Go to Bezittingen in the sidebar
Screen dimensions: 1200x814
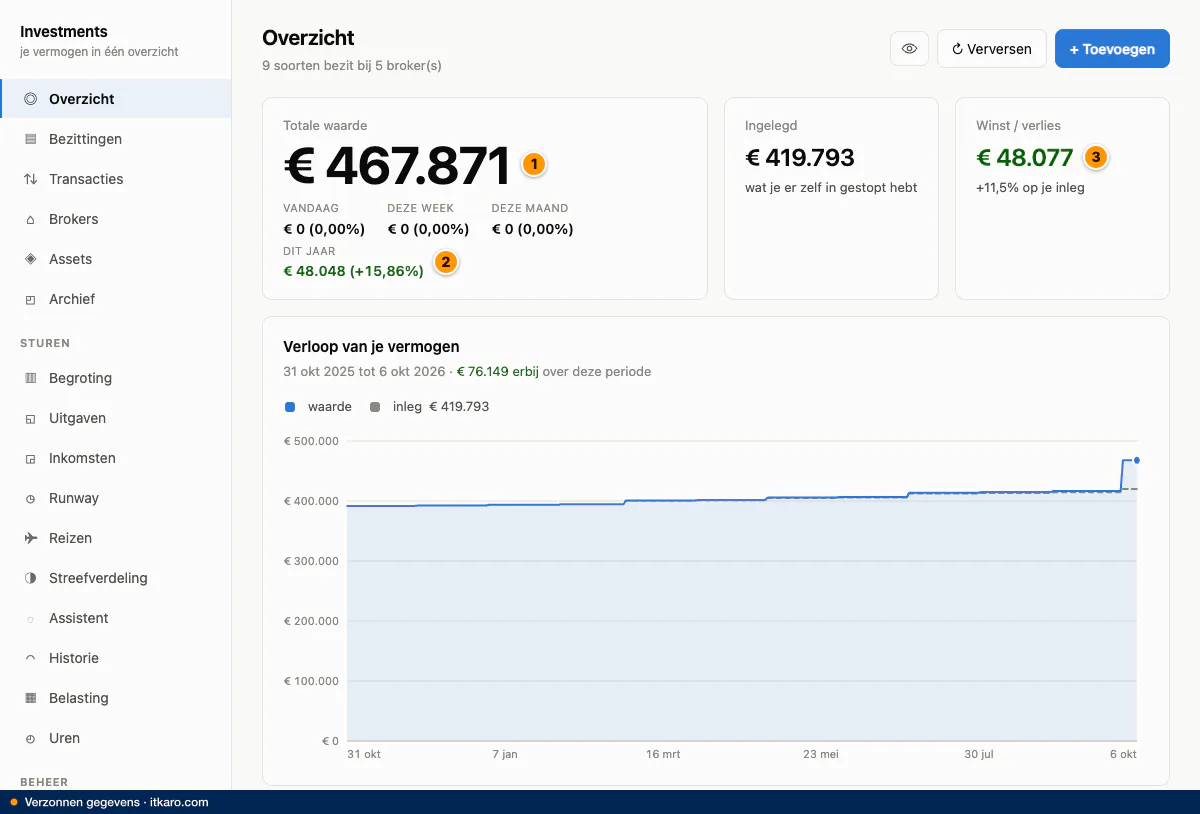[116, 139]
